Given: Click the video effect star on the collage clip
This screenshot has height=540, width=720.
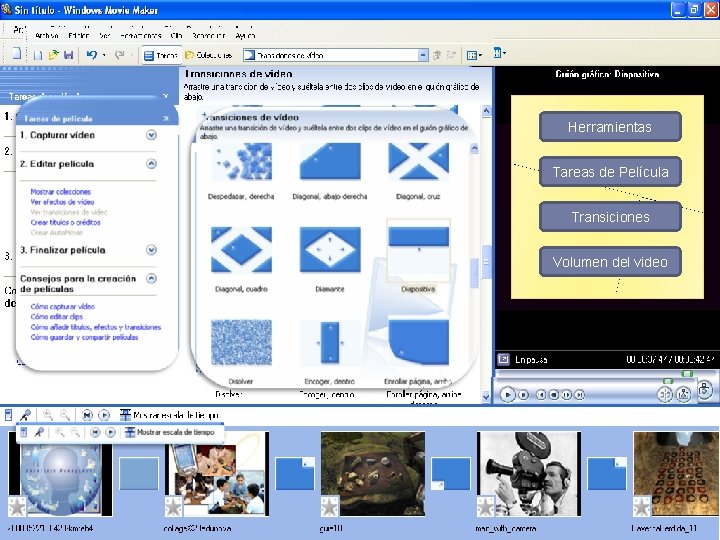Looking at the screenshot, I should pos(174,507).
